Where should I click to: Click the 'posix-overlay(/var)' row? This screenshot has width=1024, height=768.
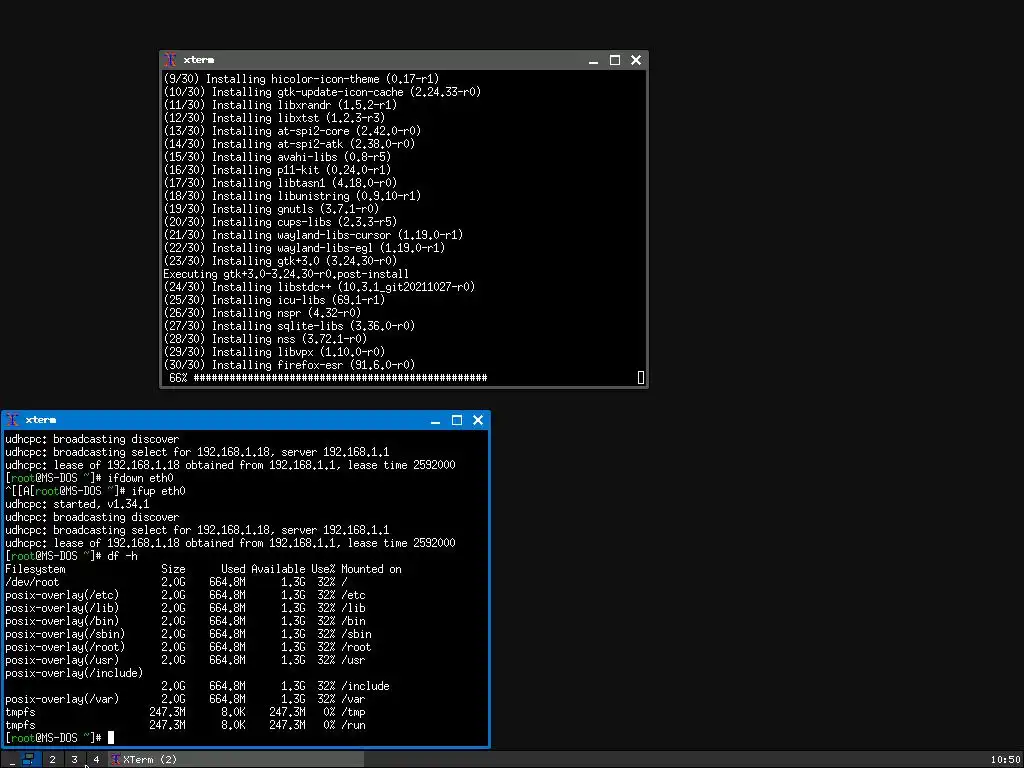coord(185,699)
